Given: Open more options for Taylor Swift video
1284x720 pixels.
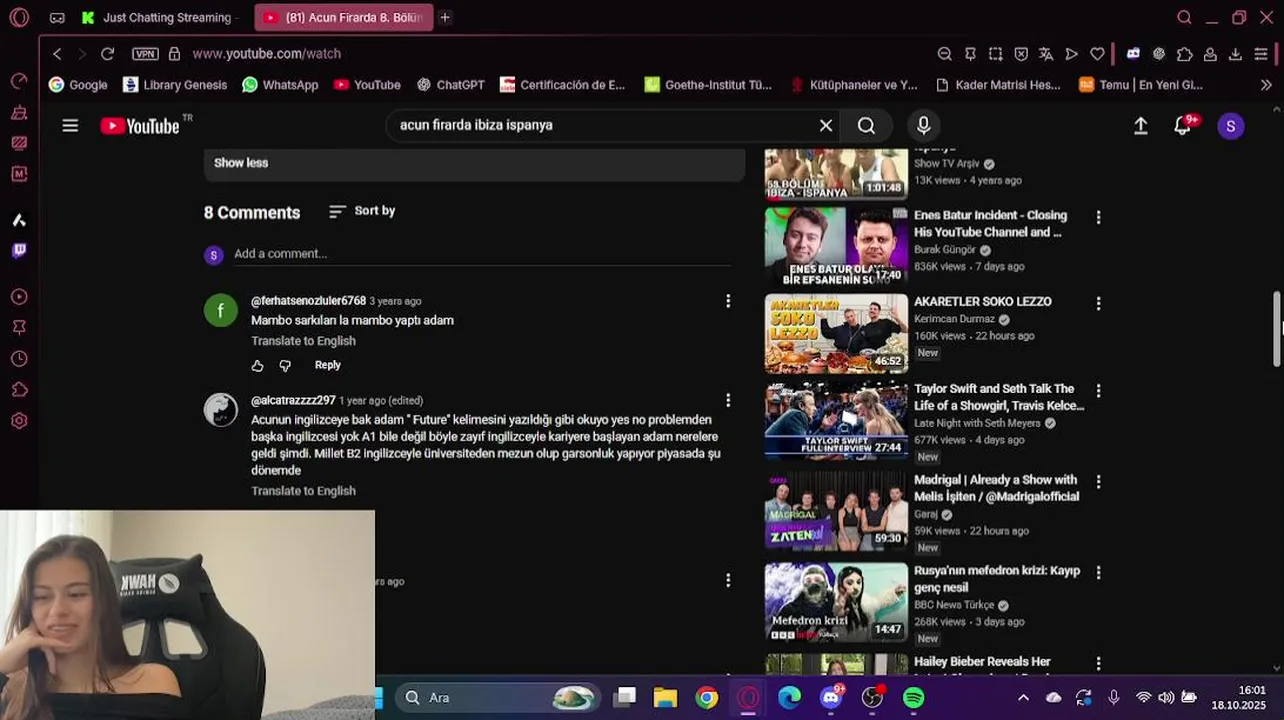Looking at the screenshot, I should click(1098, 391).
